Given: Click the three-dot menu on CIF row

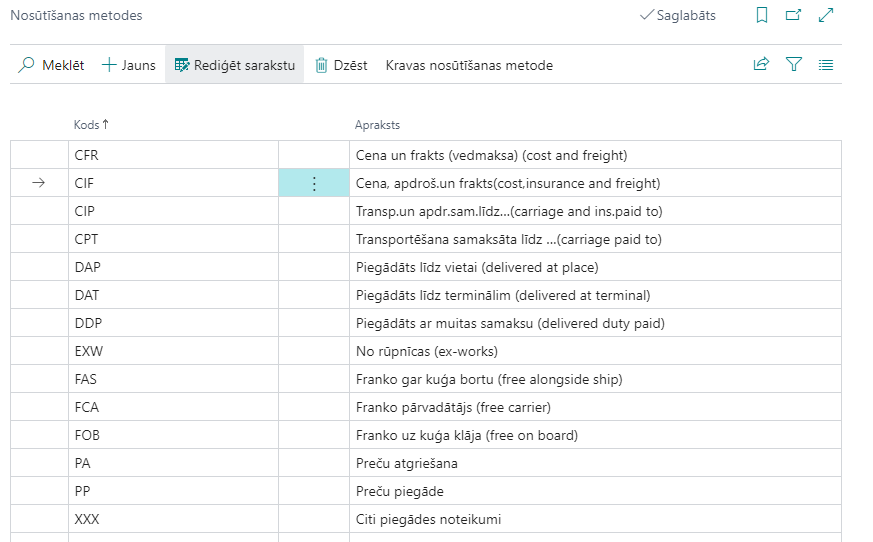Looking at the screenshot, I should [314, 184].
